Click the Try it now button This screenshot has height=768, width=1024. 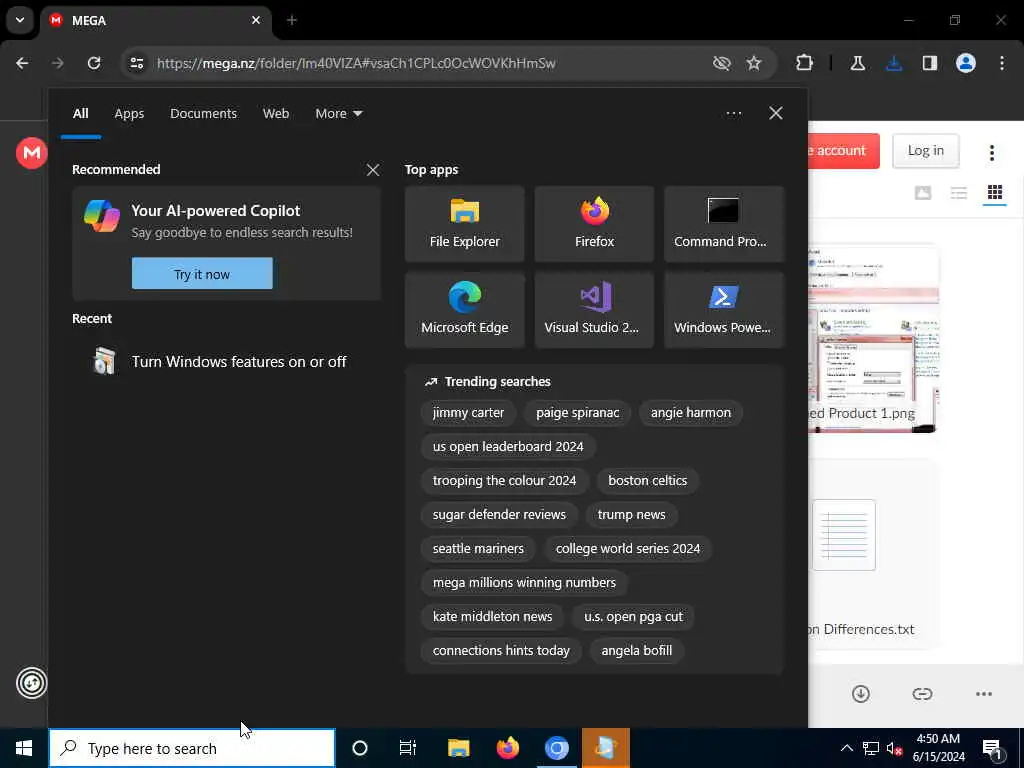(x=202, y=274)
